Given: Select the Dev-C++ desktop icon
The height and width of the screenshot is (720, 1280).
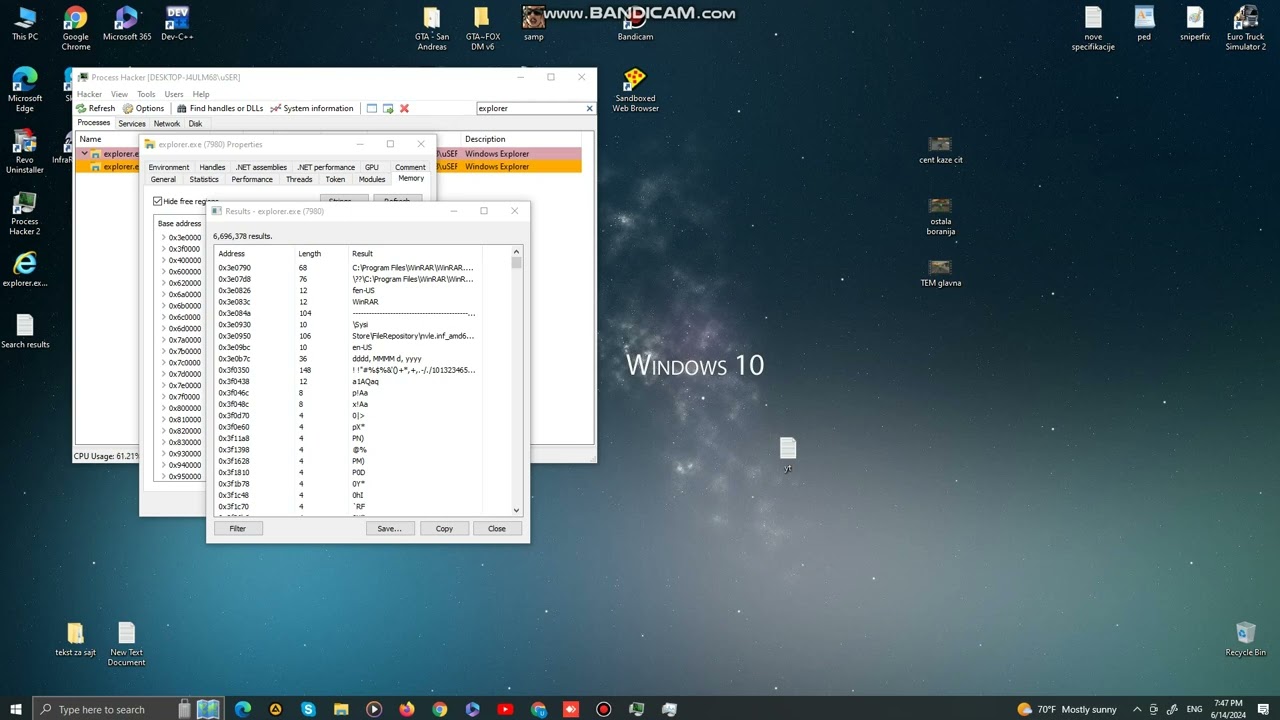Looking at the screenshot, I should 177,23.
